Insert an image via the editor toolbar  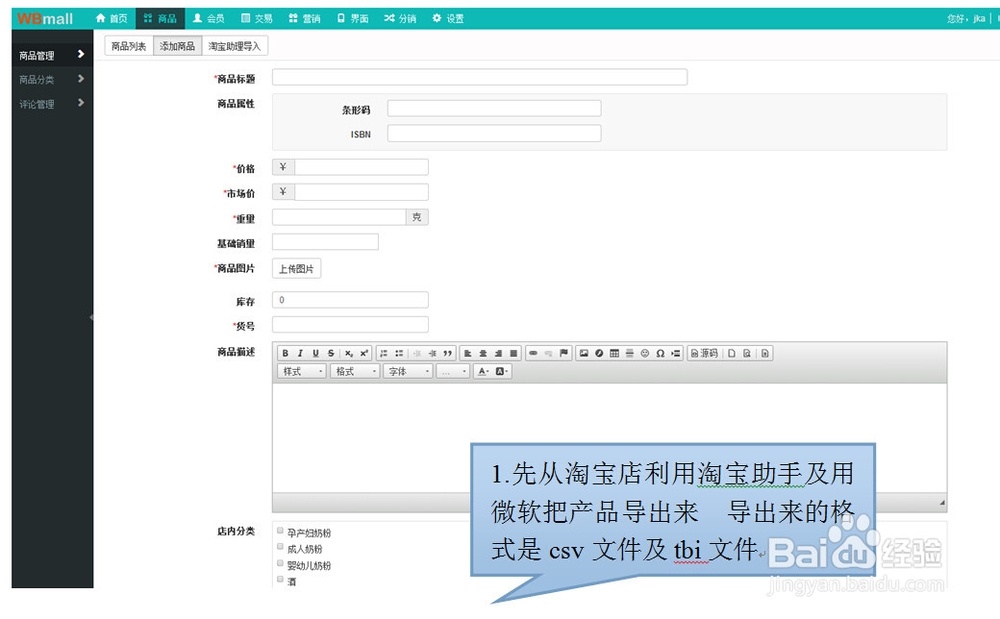pyautogui.click(x=585, y=353)
